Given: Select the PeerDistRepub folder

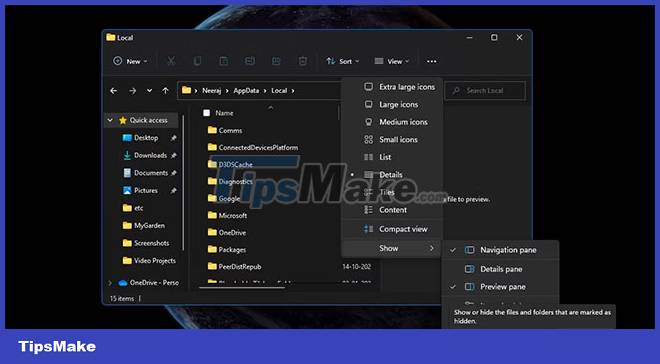Looking at the screenshot, I should point(240,267).
